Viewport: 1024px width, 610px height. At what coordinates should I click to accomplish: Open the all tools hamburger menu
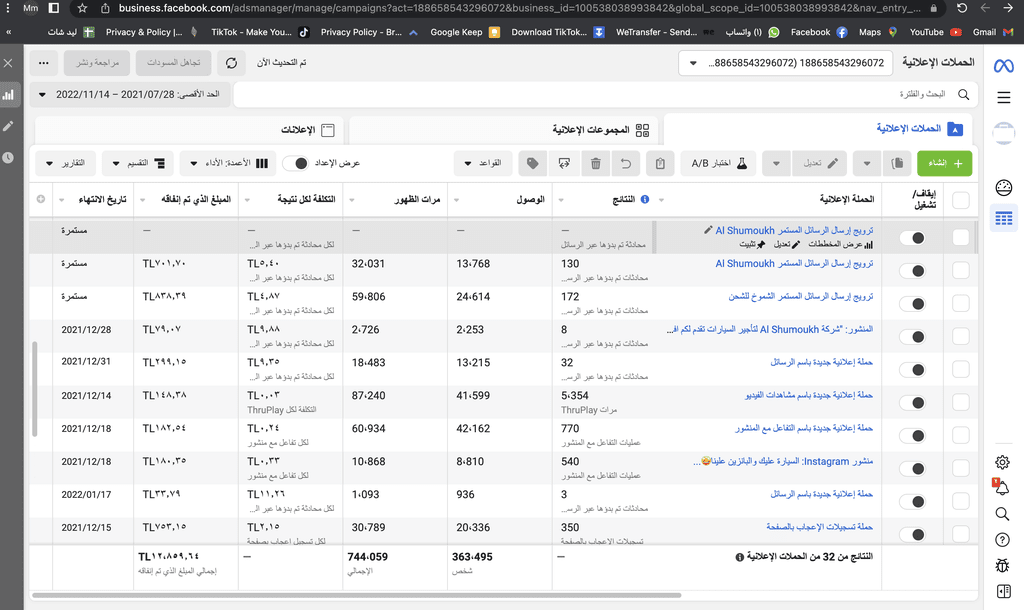coord(1003,98)
